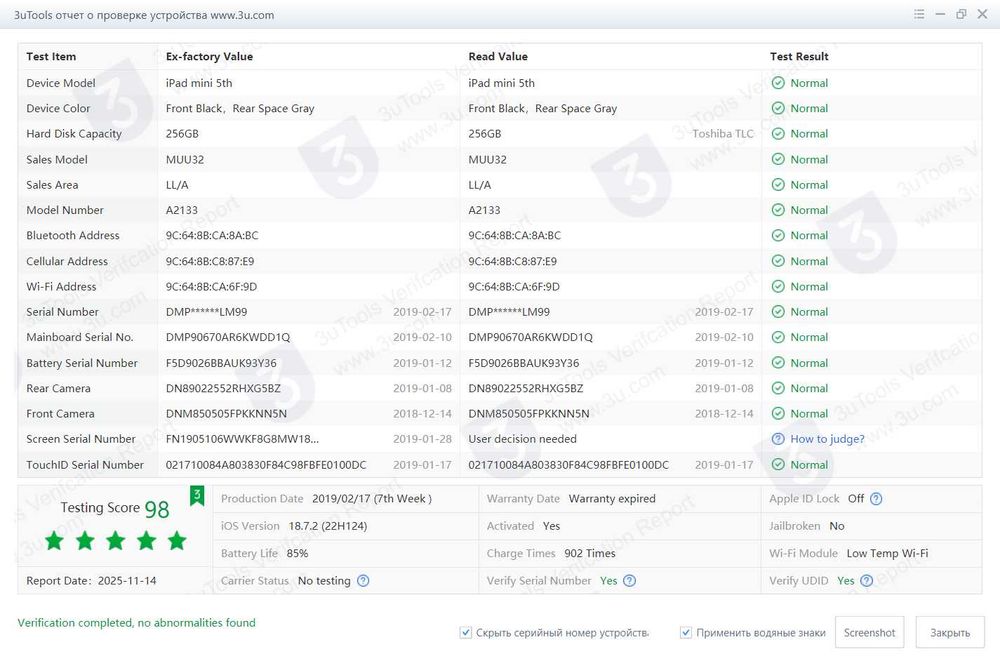This screenshot has height=663, width=1000.
Task: Click the green 3uTools badge by Testing Score
Action: pyautogui.click(x=197, y=495)
